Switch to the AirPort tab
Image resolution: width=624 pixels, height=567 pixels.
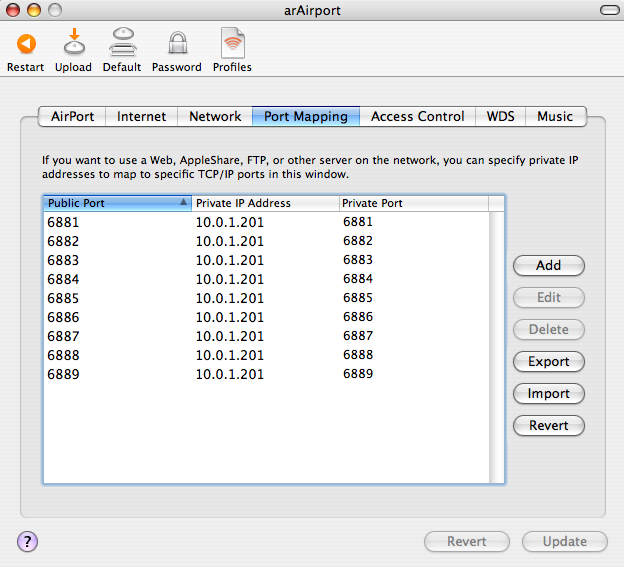(72, 117)
